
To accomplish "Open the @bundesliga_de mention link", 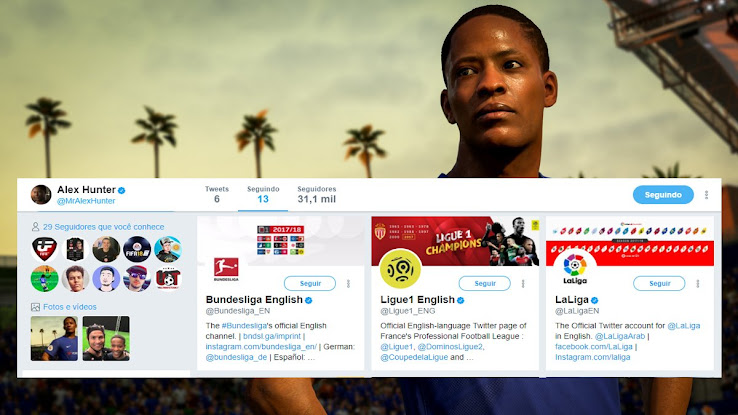I will (236, 357).
